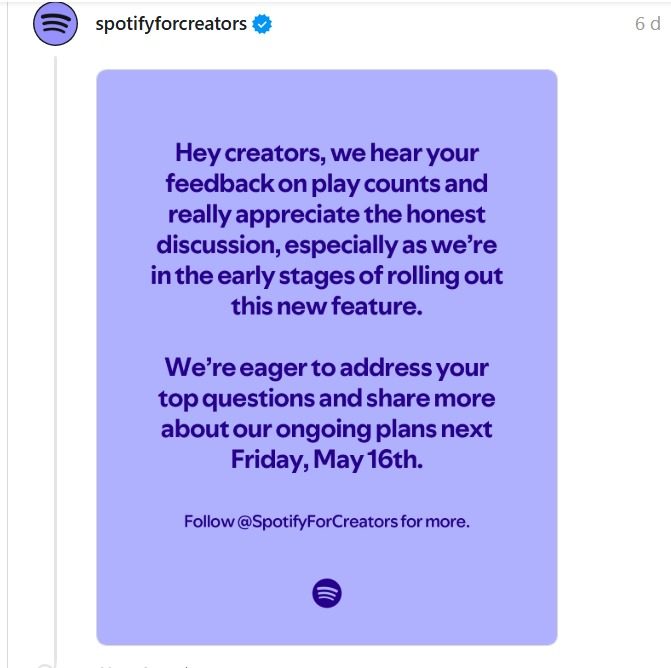Click the "Follow @SpotifyForCreators for more." text

pos(327,522)
